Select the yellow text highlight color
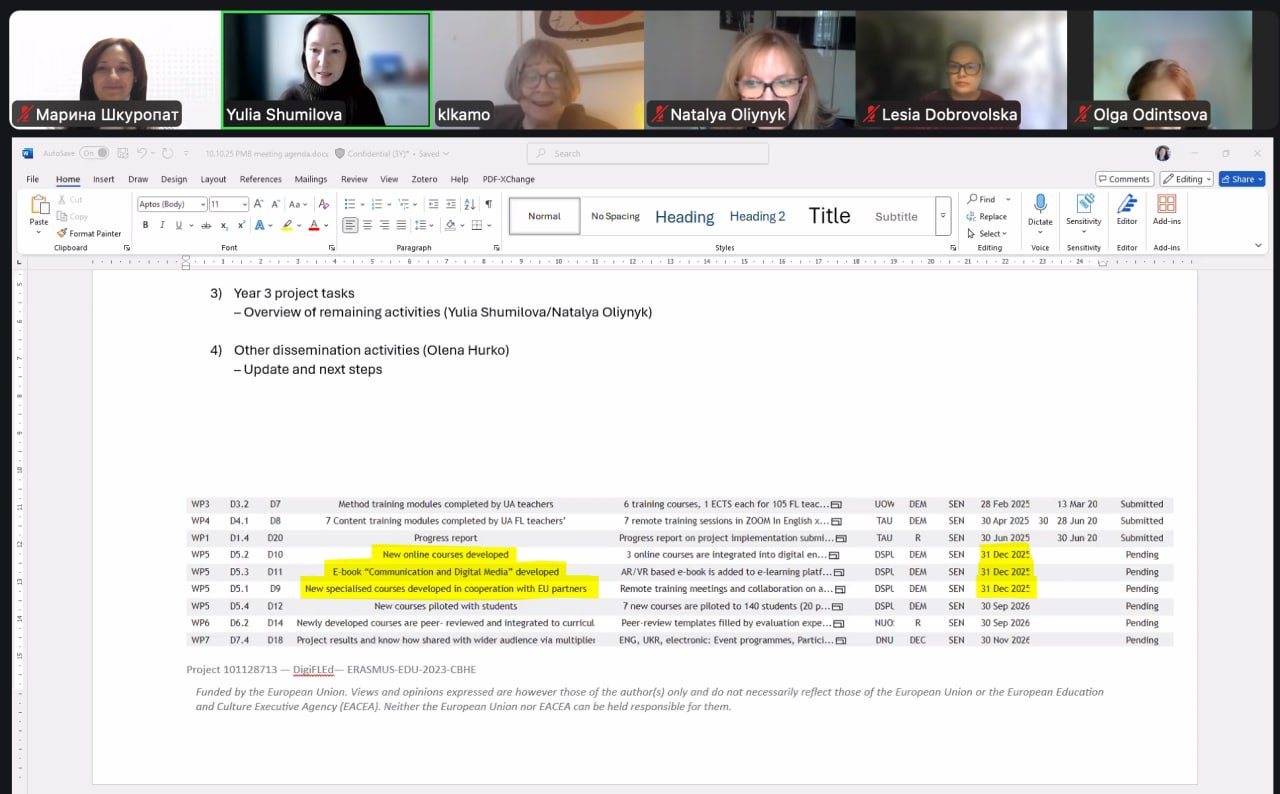Viewport: 1280px width, 794px height. [287, 225]
